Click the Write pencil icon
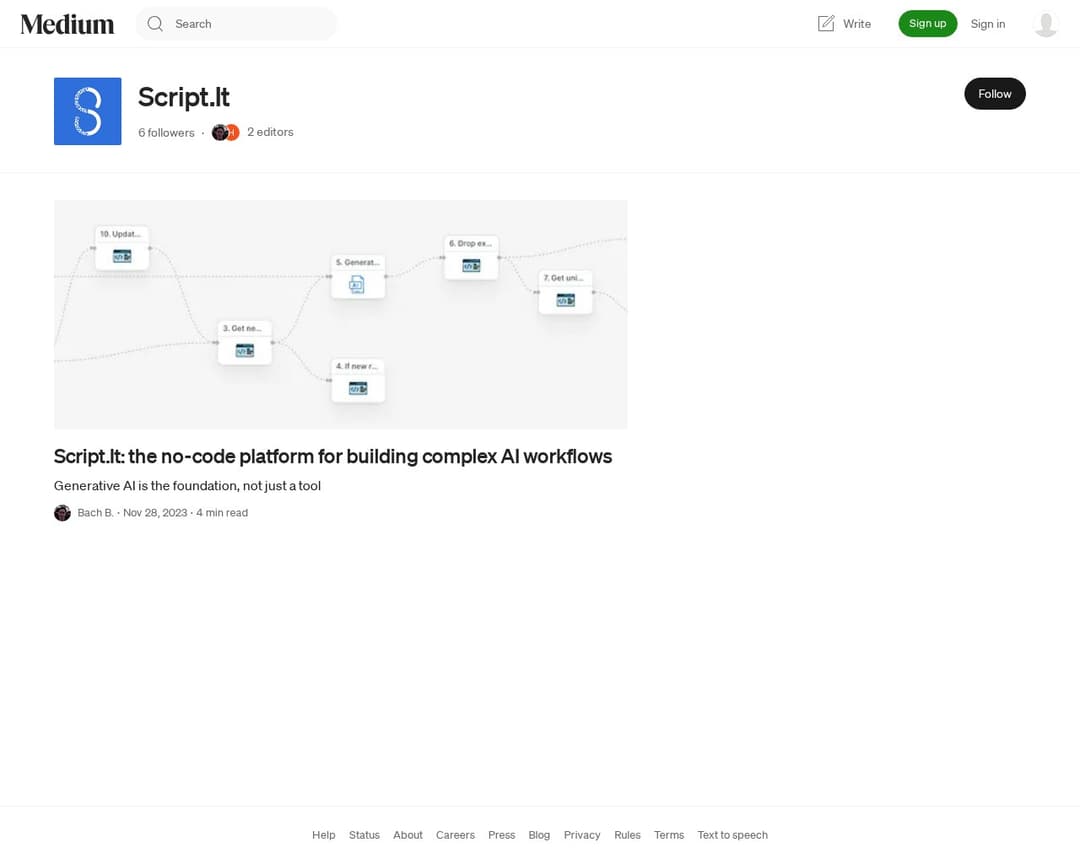1080x864 pixels. click(826, 24)
